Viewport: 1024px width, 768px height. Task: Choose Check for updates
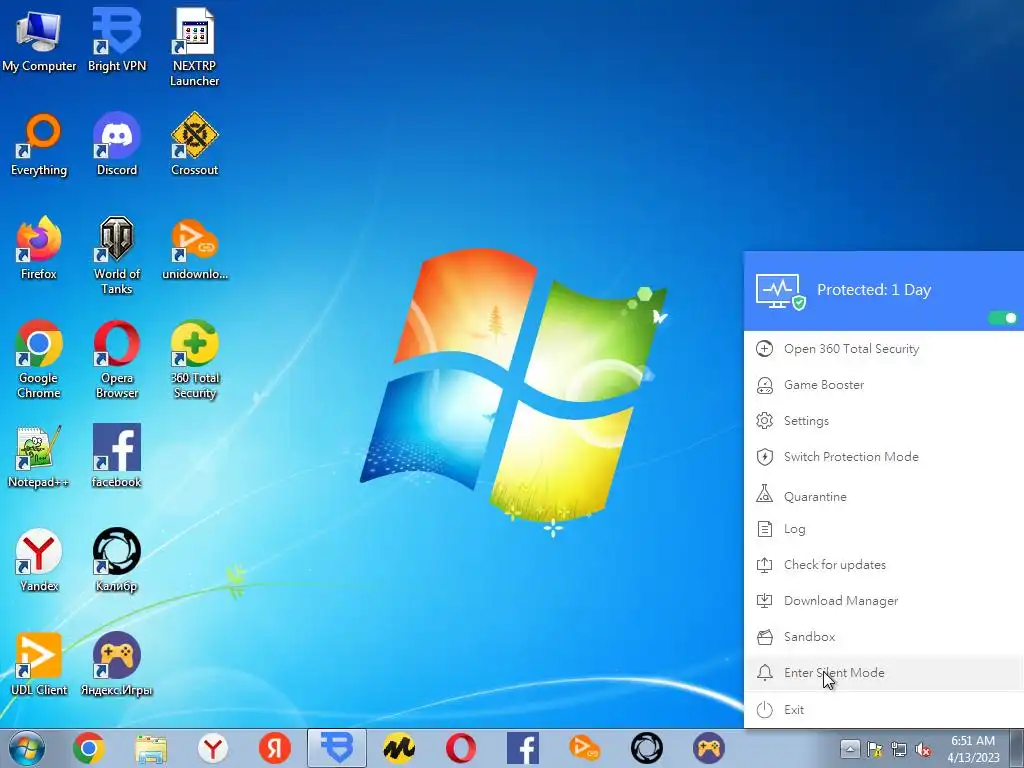click(884, 565)
